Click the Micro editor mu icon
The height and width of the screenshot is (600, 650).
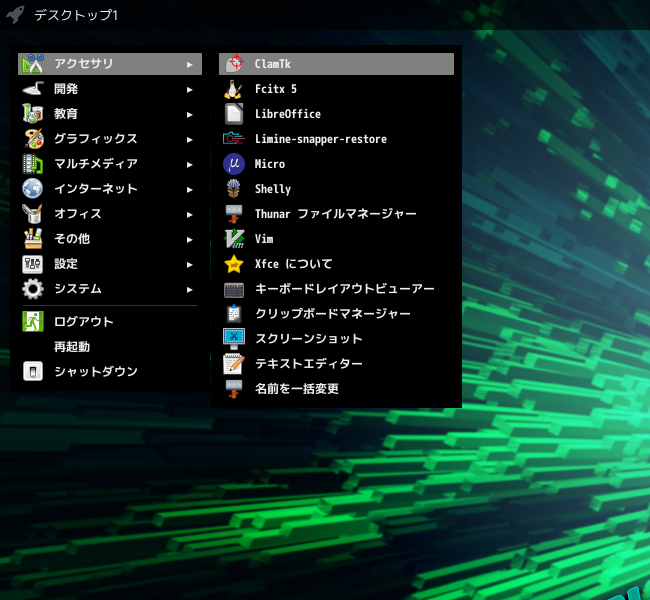(234, 164)
